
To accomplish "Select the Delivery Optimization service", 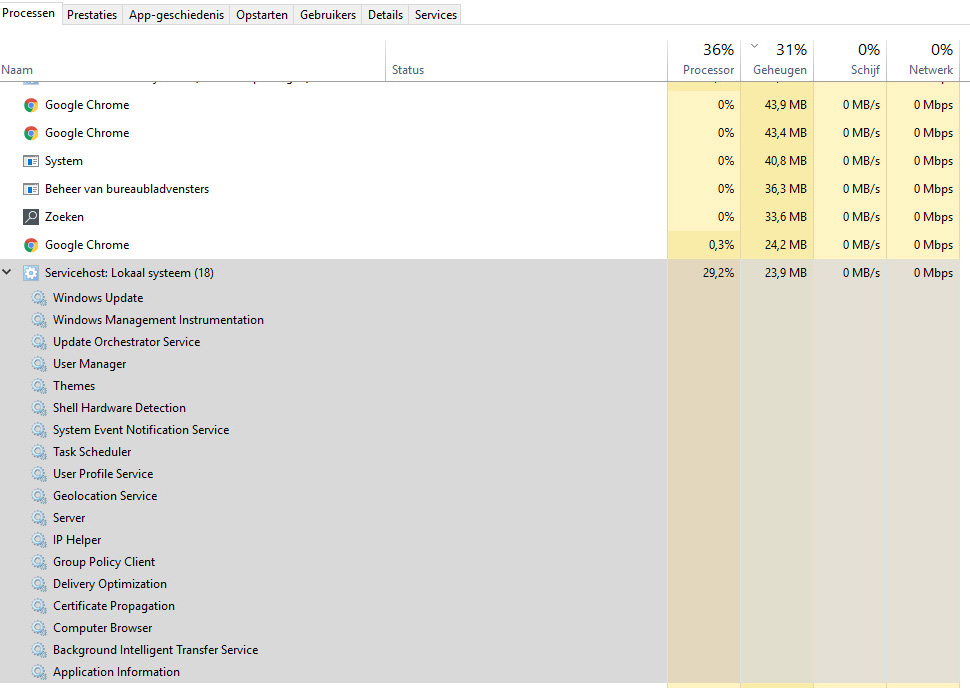I will click(x=110, y=584).
